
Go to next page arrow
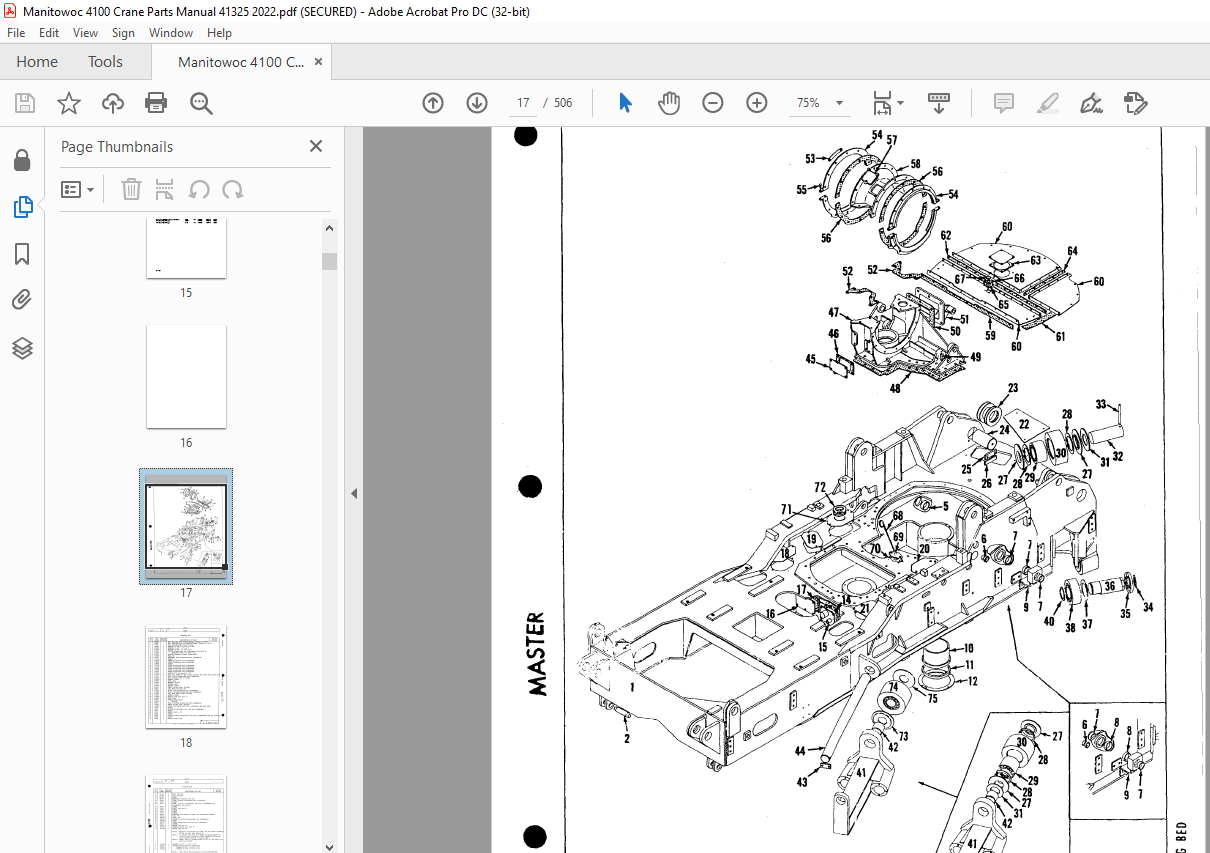pos(477,103)
